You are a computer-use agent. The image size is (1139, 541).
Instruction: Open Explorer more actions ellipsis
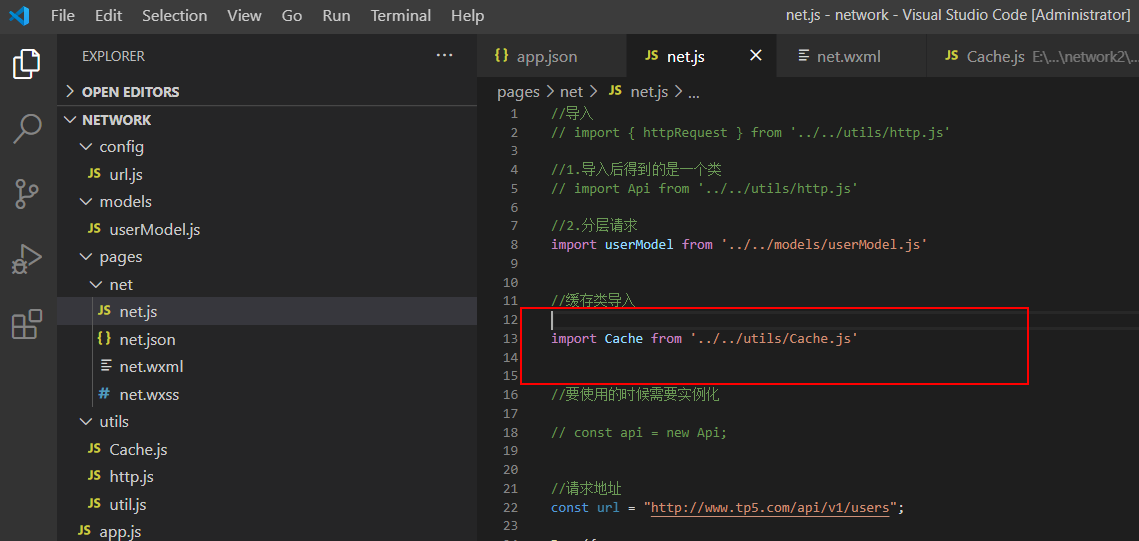tap(445, 55)
